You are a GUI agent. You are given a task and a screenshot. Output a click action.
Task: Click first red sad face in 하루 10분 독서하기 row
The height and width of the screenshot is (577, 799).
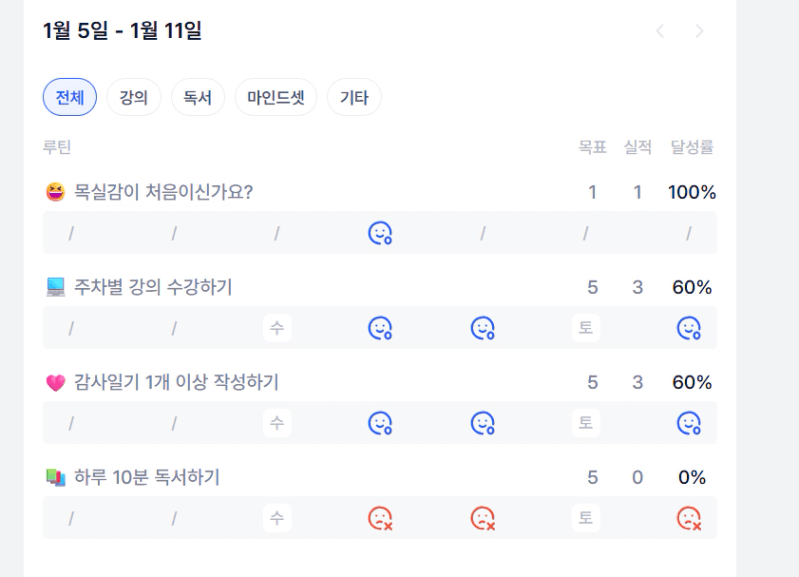(380, 518)
